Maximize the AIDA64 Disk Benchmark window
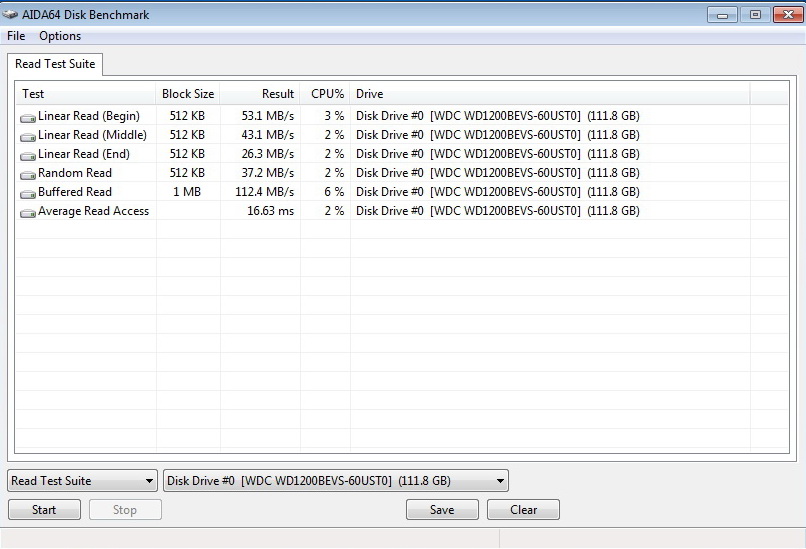The width and height of the screenshot is (806, 549). pyautogui.click(x=755, y=14)
